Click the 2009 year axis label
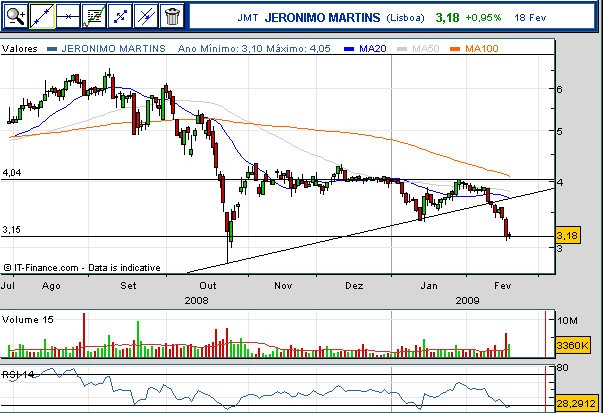This screenshot has height=413, width=603. click(x=467, y=300)
